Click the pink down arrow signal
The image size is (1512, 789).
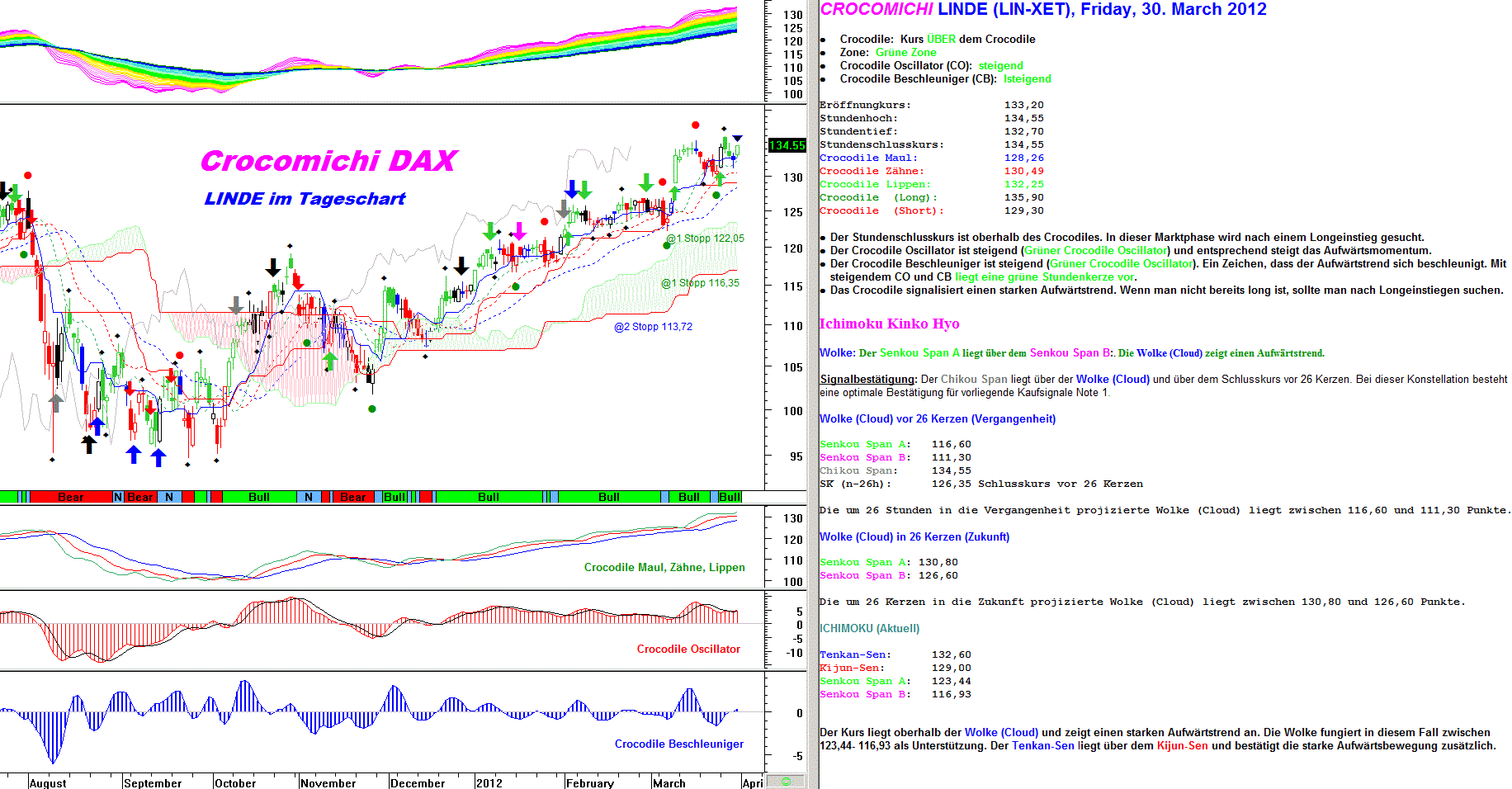click(519, 230)
